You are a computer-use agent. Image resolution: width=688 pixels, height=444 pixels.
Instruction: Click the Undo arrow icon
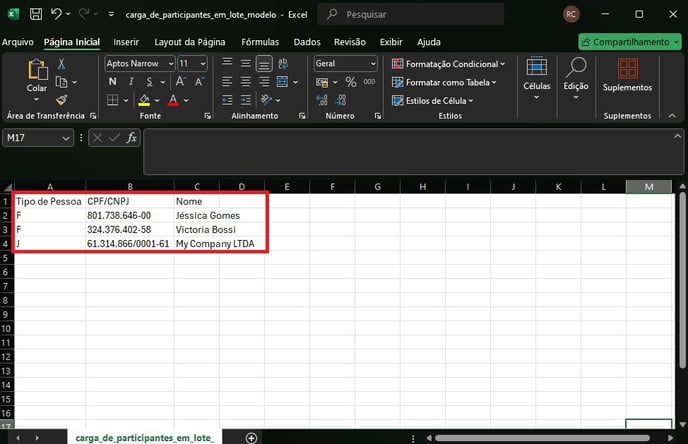click(56, 14)
